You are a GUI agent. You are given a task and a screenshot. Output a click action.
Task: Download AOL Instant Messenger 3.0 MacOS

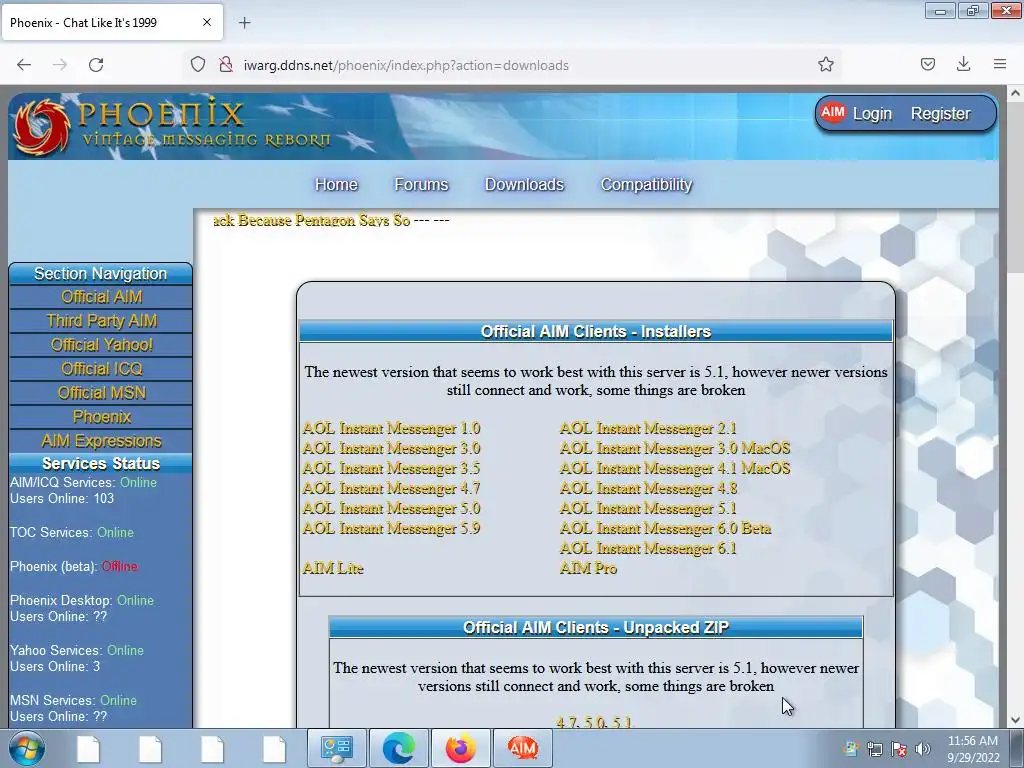(x=675, y=449)
